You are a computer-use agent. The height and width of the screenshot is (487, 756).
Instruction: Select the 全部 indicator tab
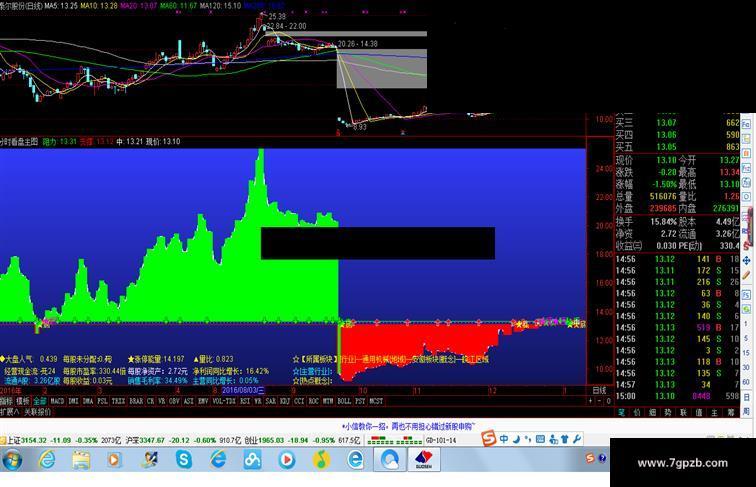40,401
